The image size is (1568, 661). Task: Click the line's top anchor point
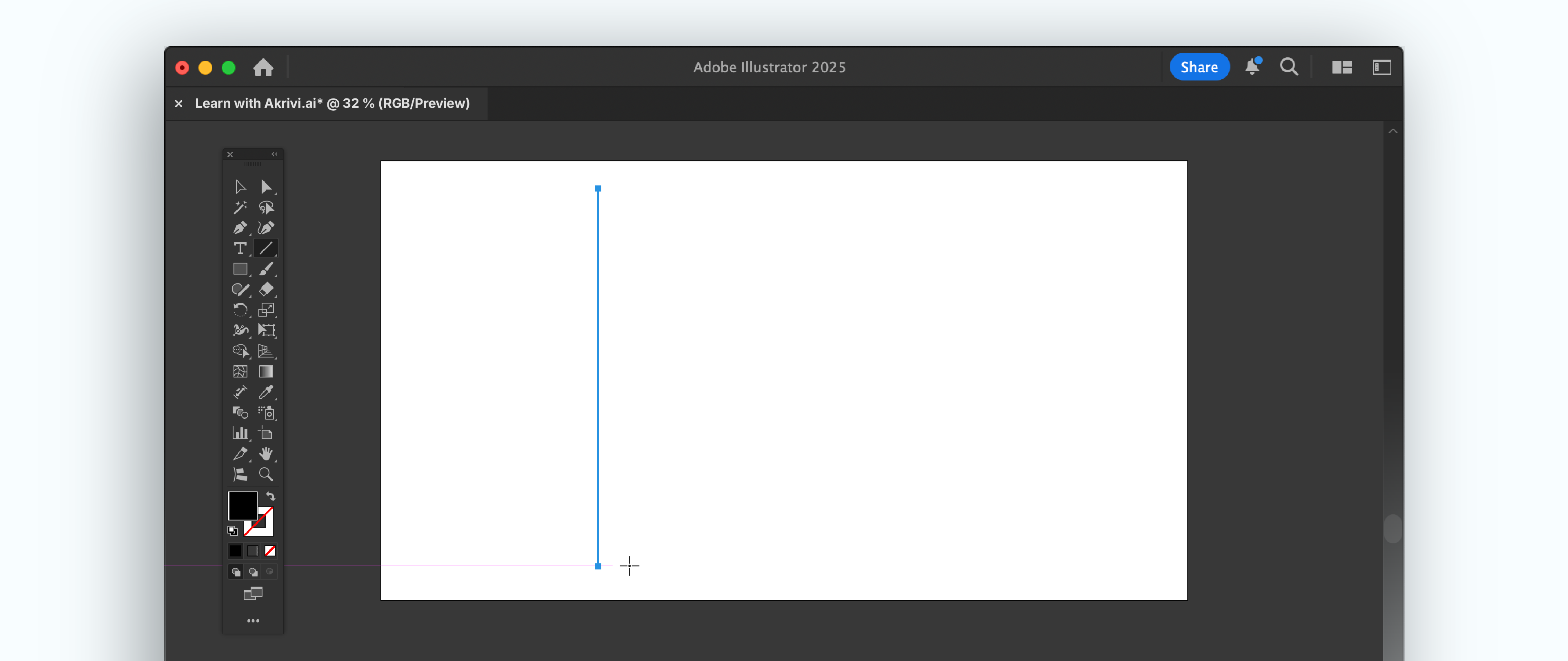pos(598,189)
